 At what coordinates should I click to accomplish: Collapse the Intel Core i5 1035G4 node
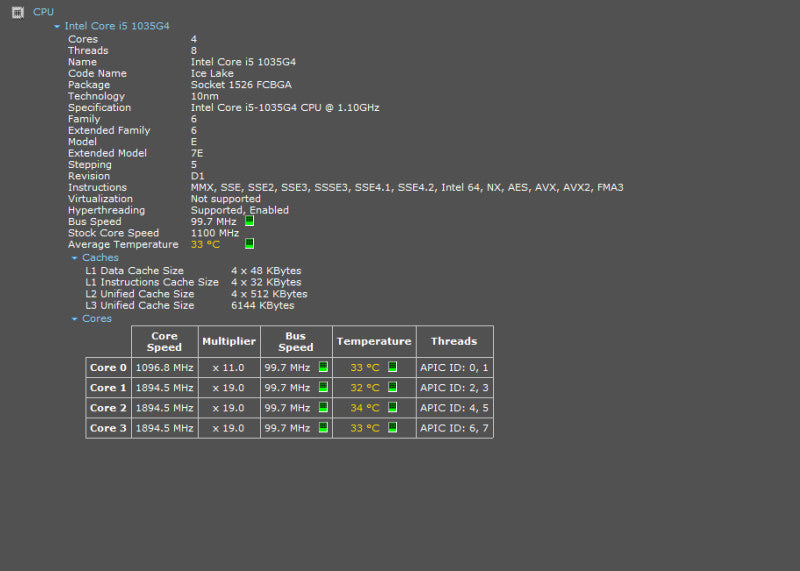(57, 26)
